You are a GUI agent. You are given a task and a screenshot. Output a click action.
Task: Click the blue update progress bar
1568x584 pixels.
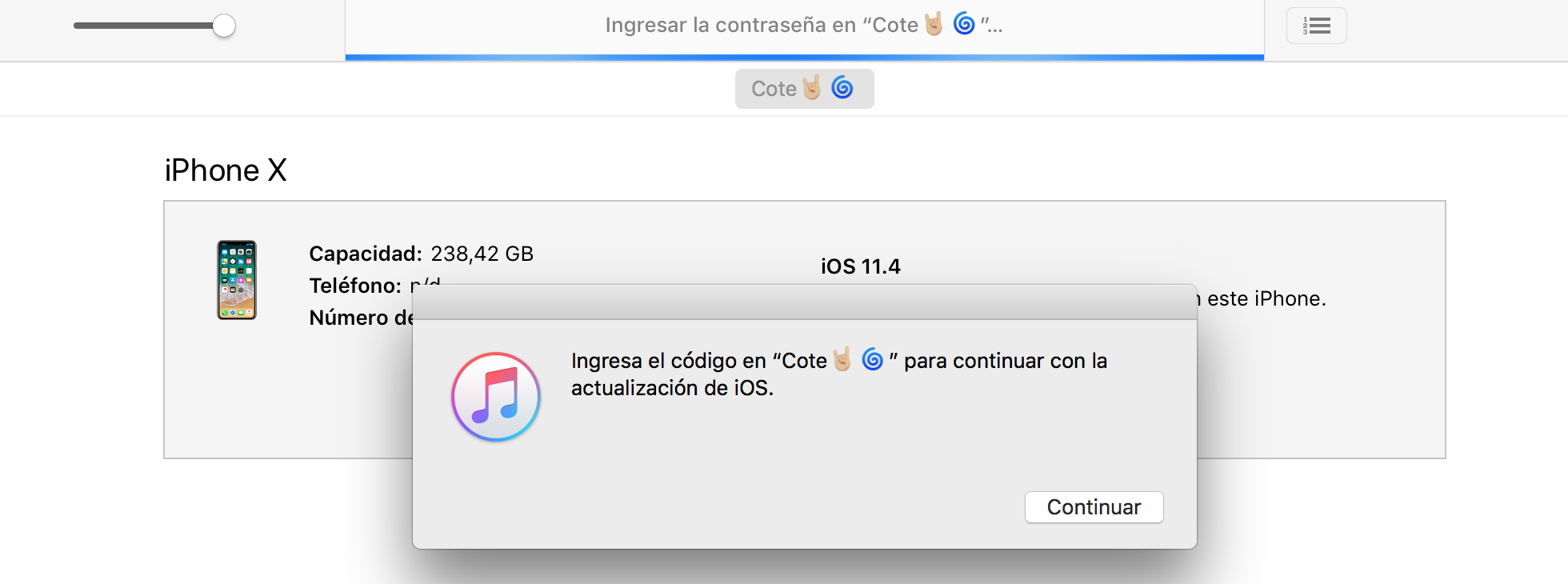(804, 58)
